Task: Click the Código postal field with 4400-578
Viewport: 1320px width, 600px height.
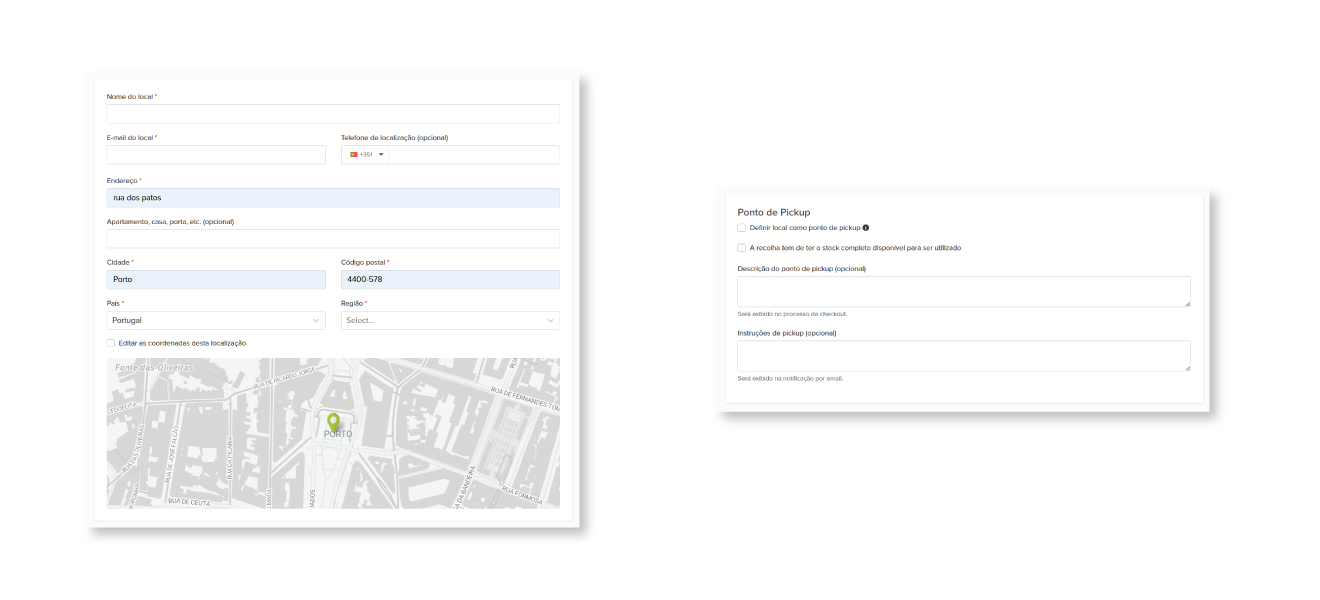Action: pyautogui.click(x=450, y=280)
